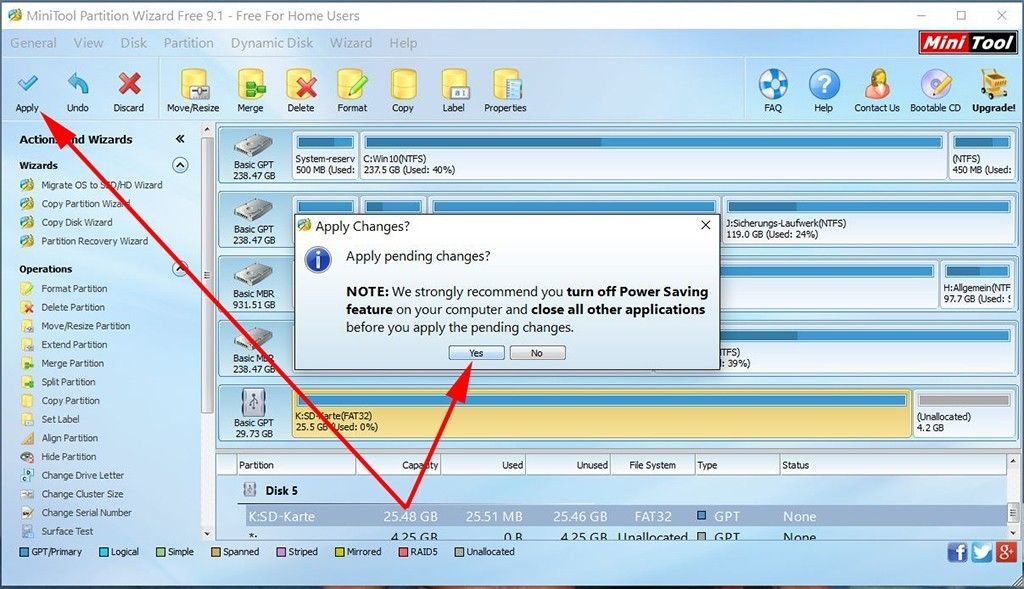The height and width of the screenshot is (589, 1024).
Task: Click the Upgrade shopping cart icon
Action: point(993,84)
